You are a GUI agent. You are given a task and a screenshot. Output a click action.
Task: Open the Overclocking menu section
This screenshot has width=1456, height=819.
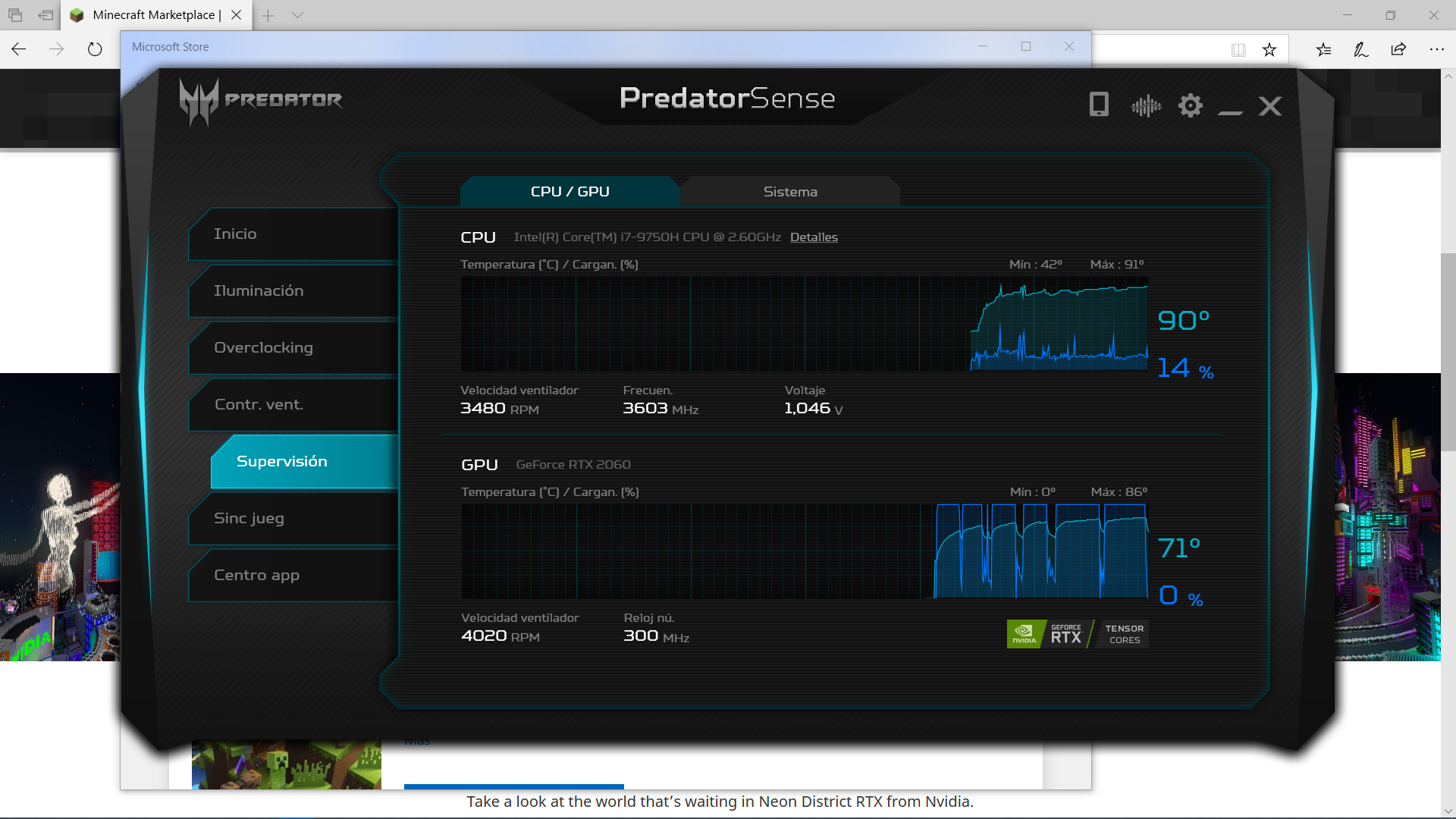click(x=263, y=347)
